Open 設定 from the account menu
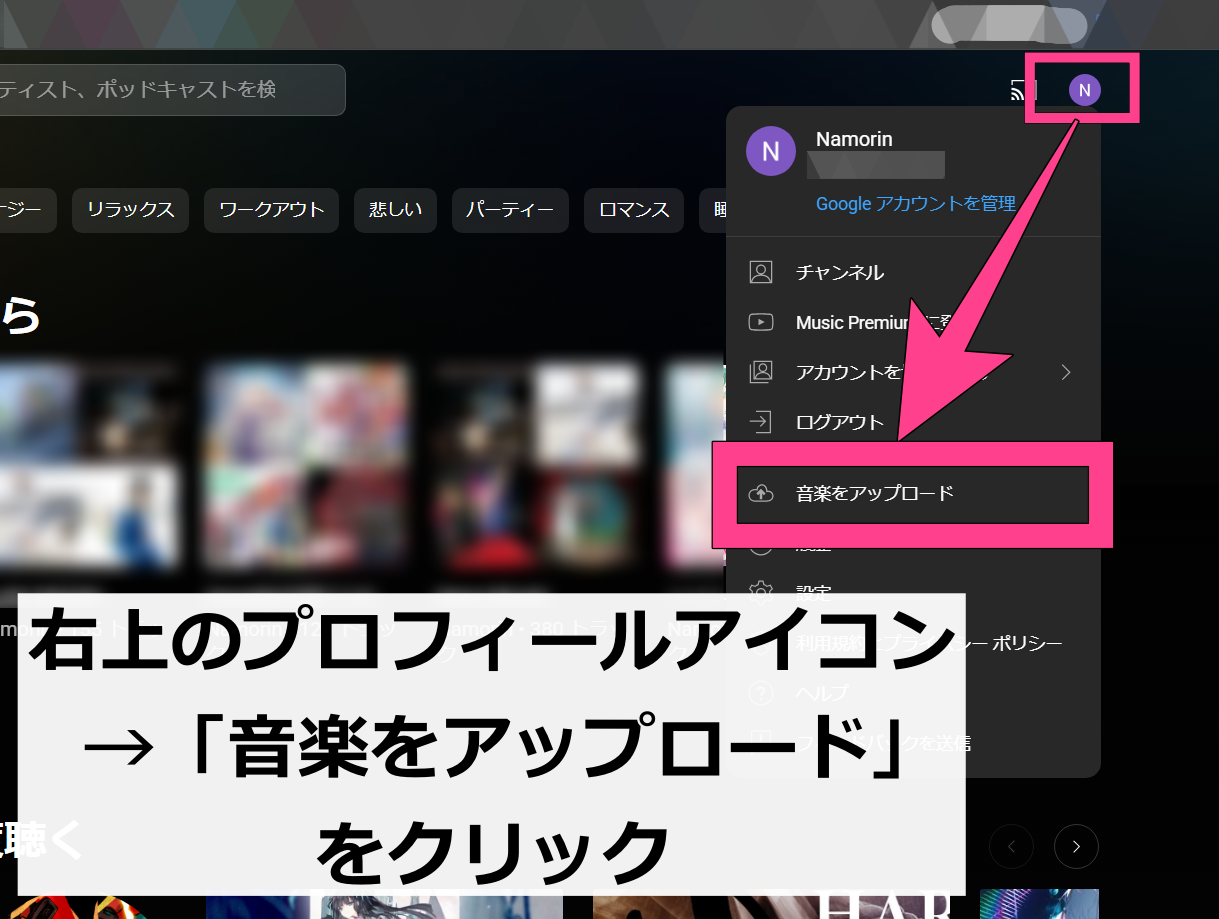The width and height of the screenshot is (1219, 919). click(x=914, y=592)
